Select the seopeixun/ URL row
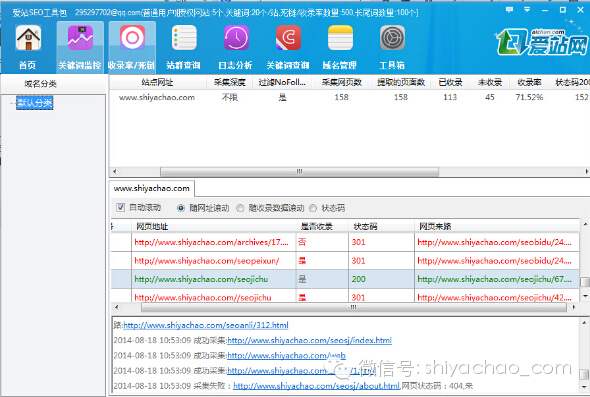Image resolution: width=590 pixels, height=397 pixels. click(345, 260)
